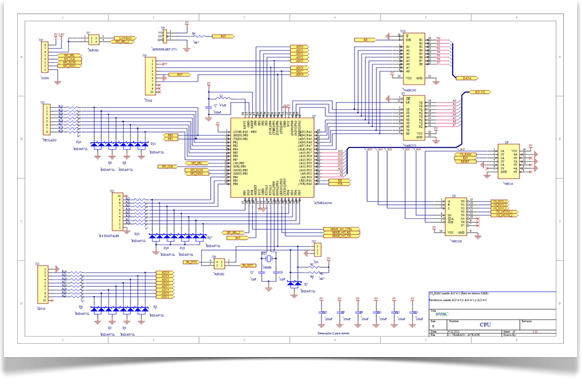Image resolution: width=581 pixels, height=378 pixels.
Task: Click the DIGITALES input connector symbol
Action: click(x=117, y=212)
